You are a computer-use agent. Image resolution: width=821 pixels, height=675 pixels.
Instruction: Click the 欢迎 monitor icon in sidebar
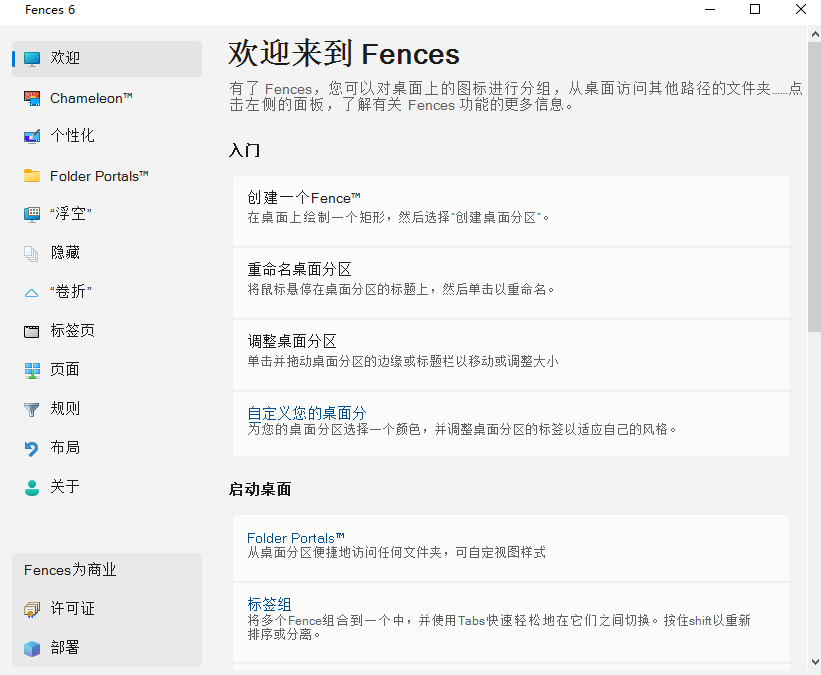pos(32,59)
